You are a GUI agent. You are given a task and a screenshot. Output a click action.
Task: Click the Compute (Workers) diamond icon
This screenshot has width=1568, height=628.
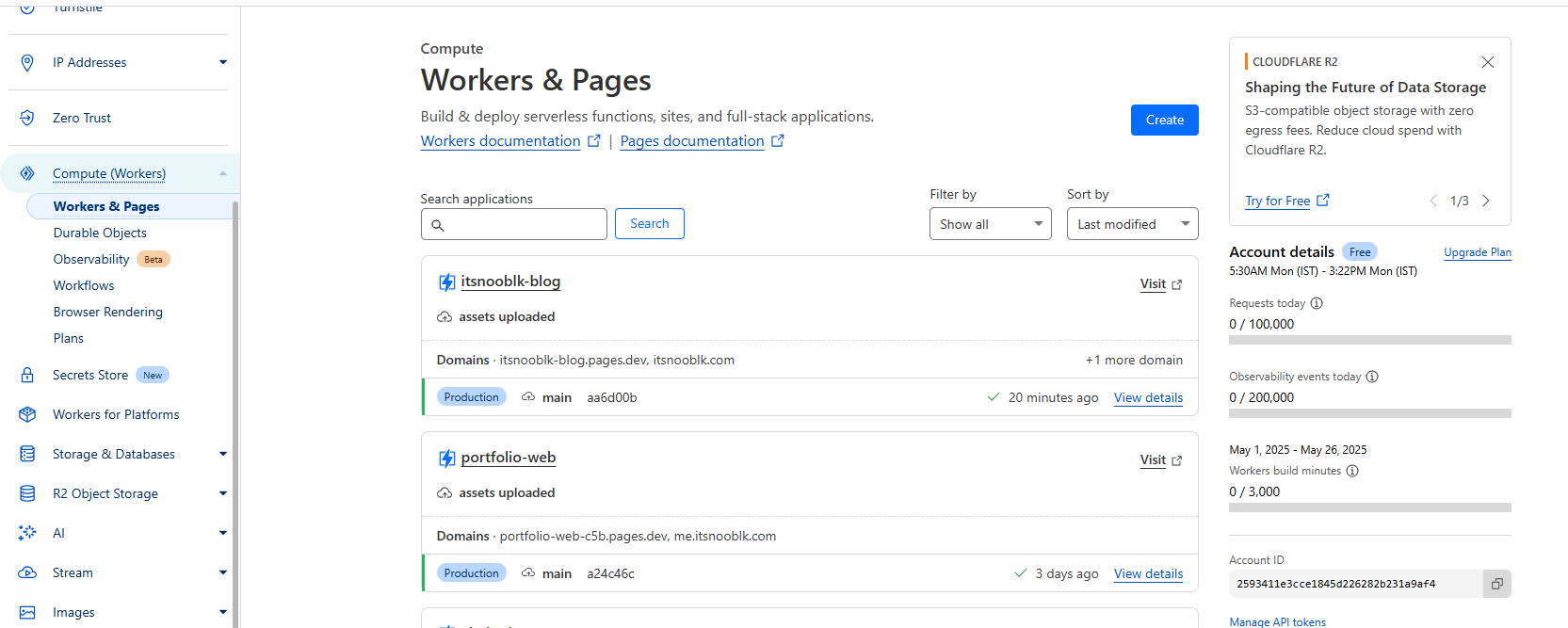[x=27, y=173]
